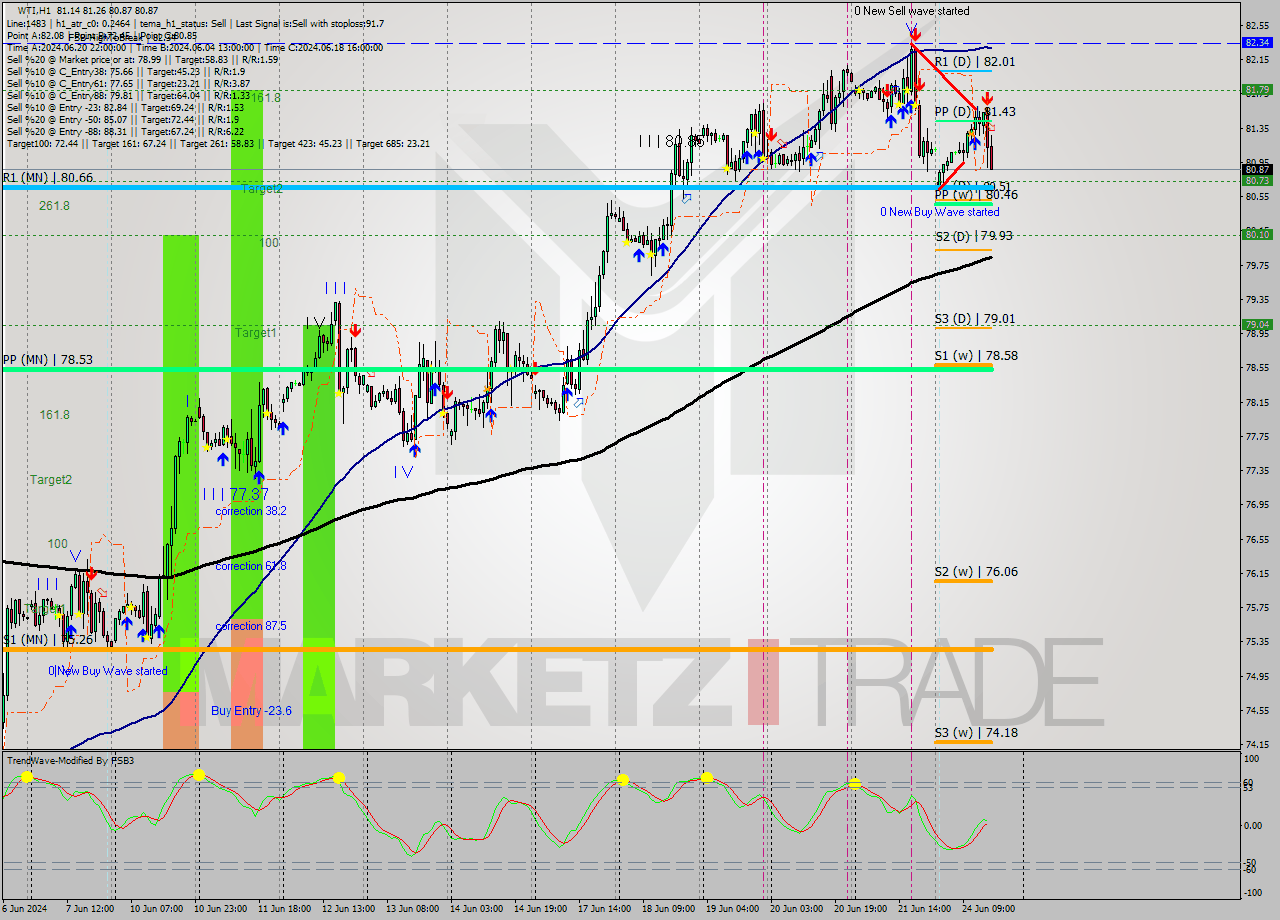Screen dimensions: 1280x920
Task: Click the 78.15 price axis value
Action: coord(1257,401)
